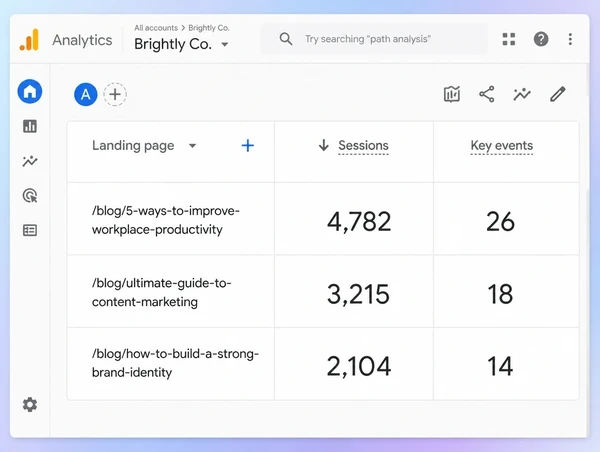Click the 3,215 sessions value

click(x=359, y=294)
